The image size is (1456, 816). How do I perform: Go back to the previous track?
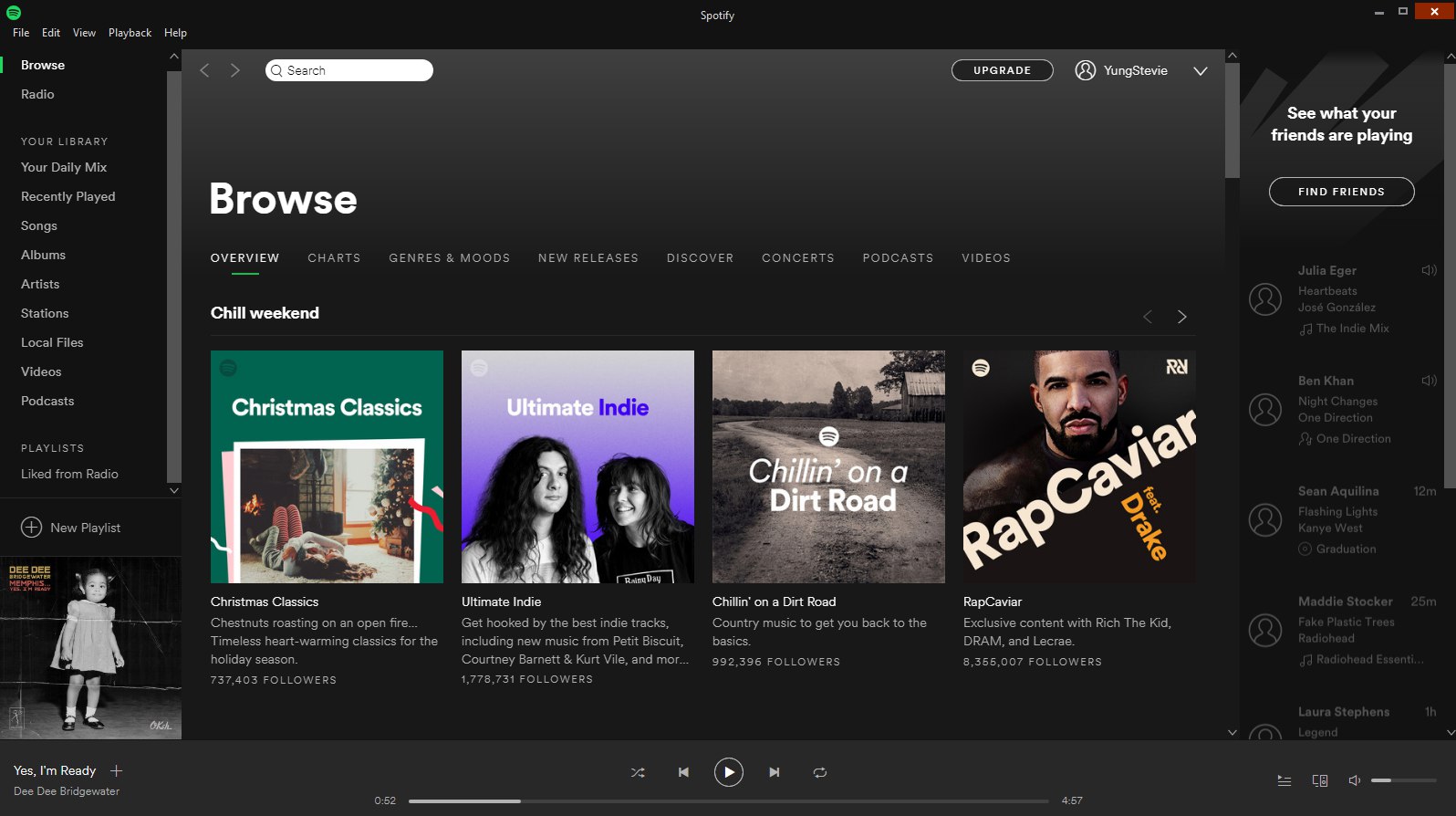tap(683, 772)
